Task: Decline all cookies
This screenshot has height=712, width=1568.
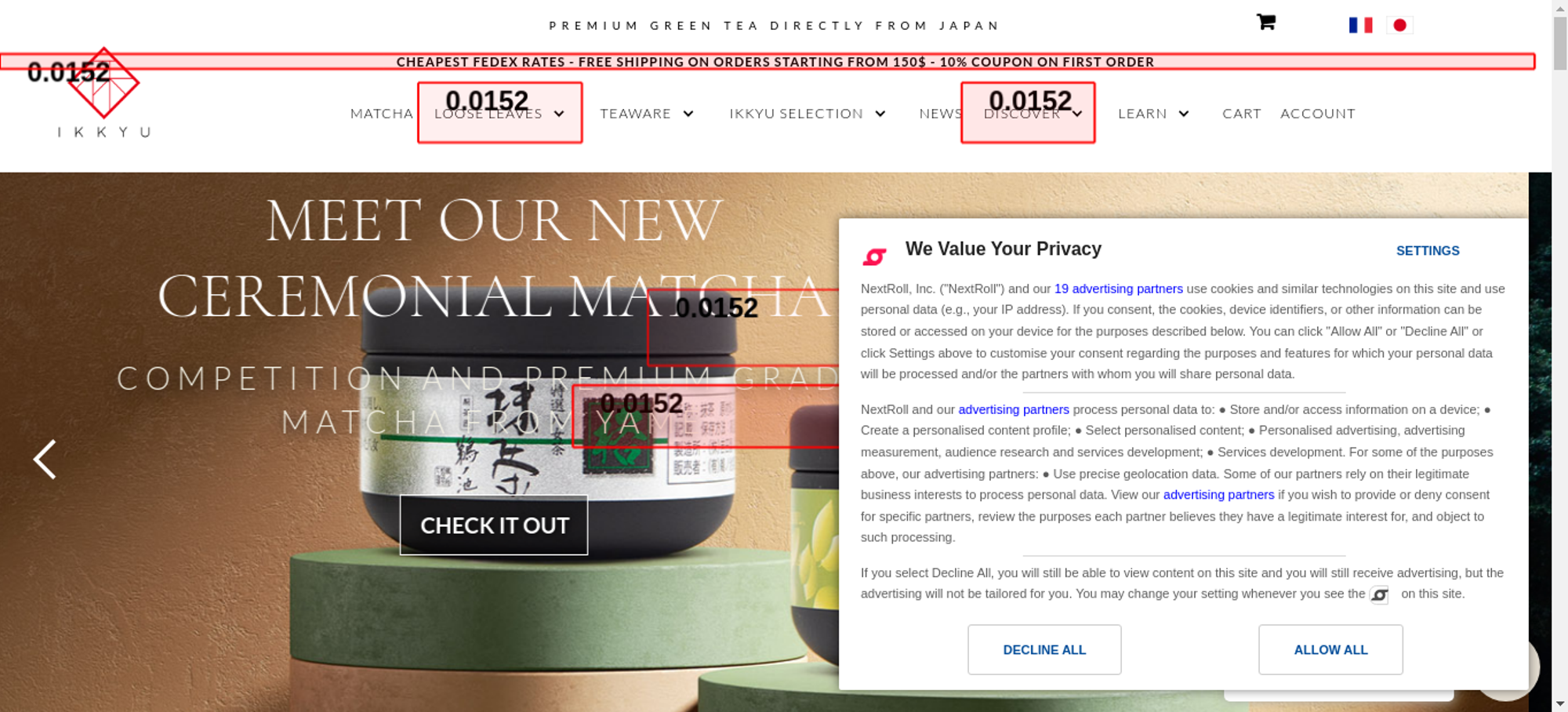Action: 1044,649
